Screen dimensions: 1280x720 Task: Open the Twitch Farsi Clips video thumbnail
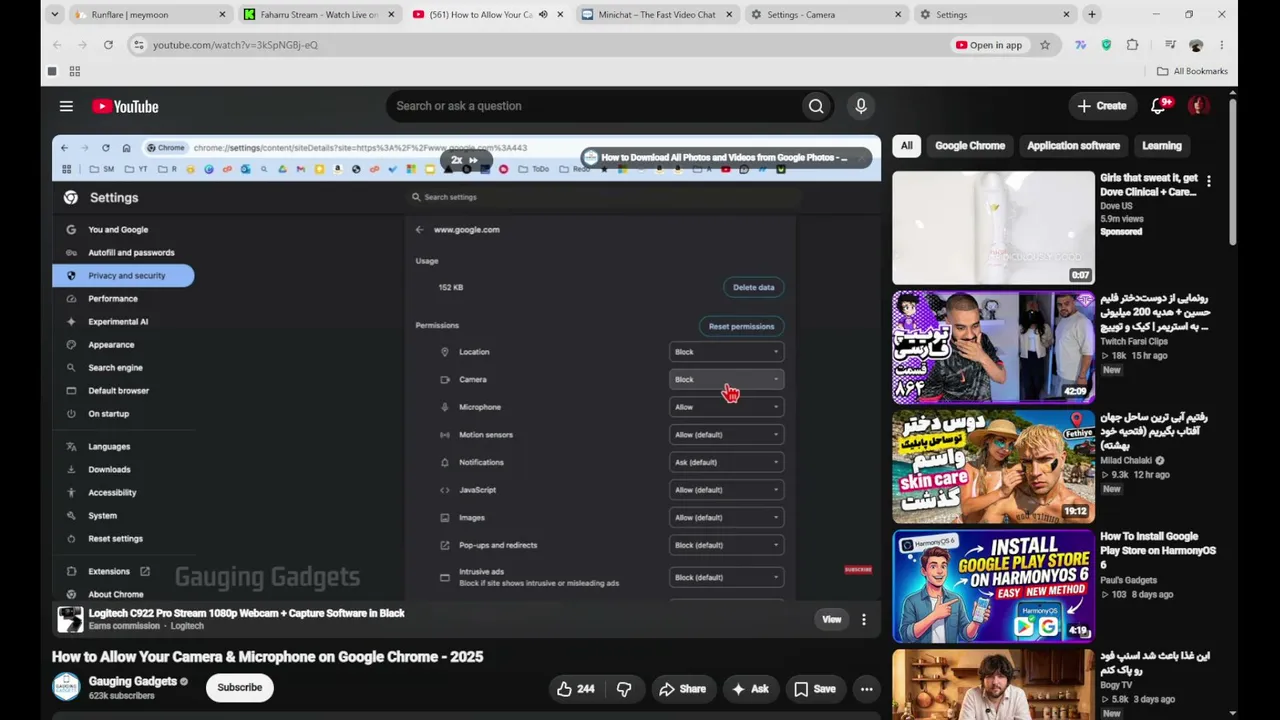993,347
